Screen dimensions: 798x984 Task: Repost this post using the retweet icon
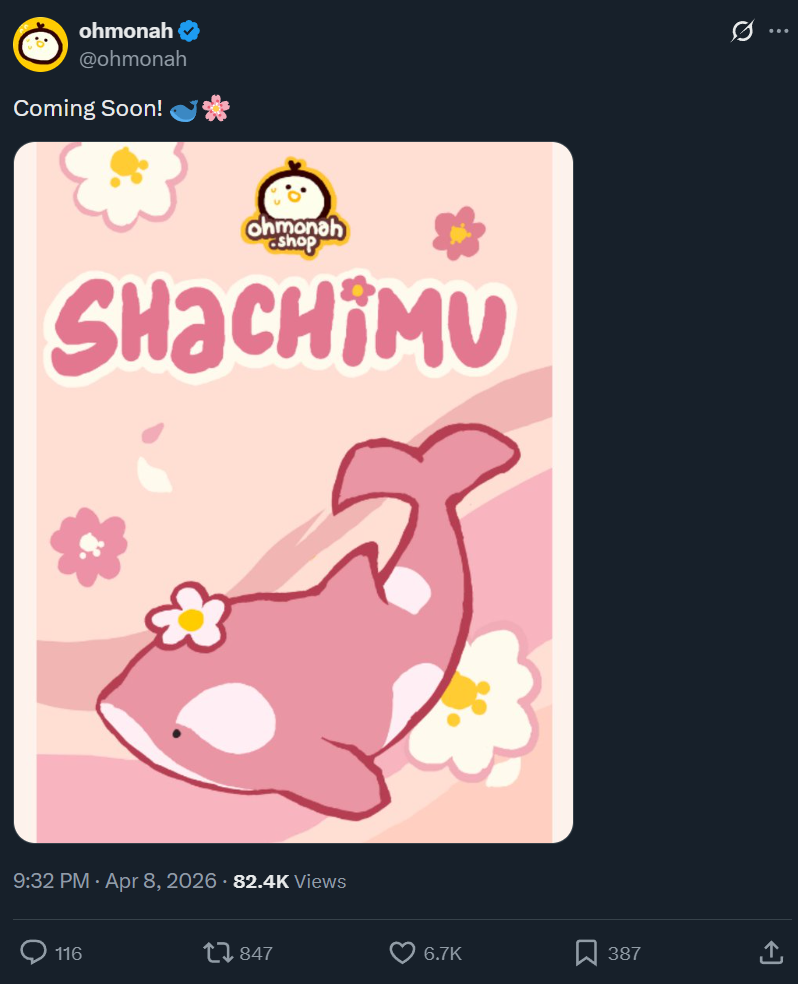pyautogui.click(x=218, y=953)
